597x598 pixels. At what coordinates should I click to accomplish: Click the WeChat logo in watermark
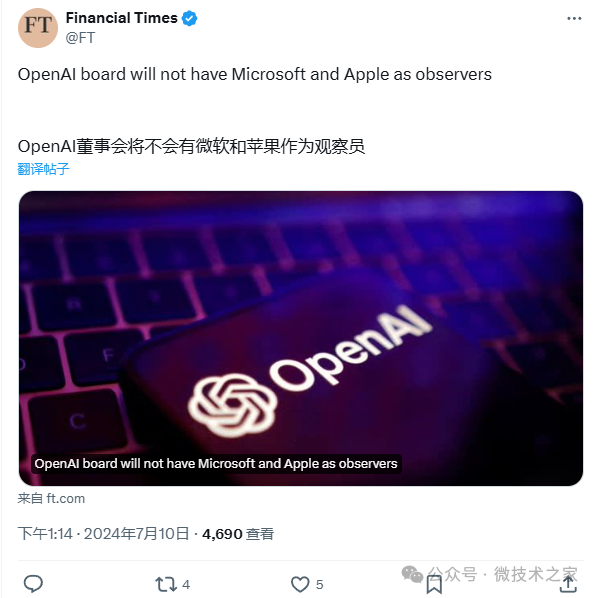click(412, 574)
